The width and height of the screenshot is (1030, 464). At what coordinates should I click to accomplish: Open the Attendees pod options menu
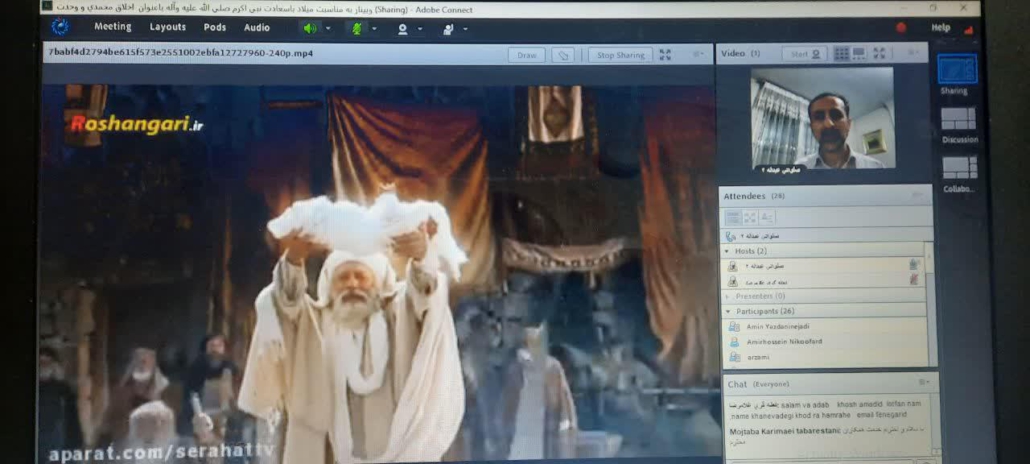tap(916, 195)
